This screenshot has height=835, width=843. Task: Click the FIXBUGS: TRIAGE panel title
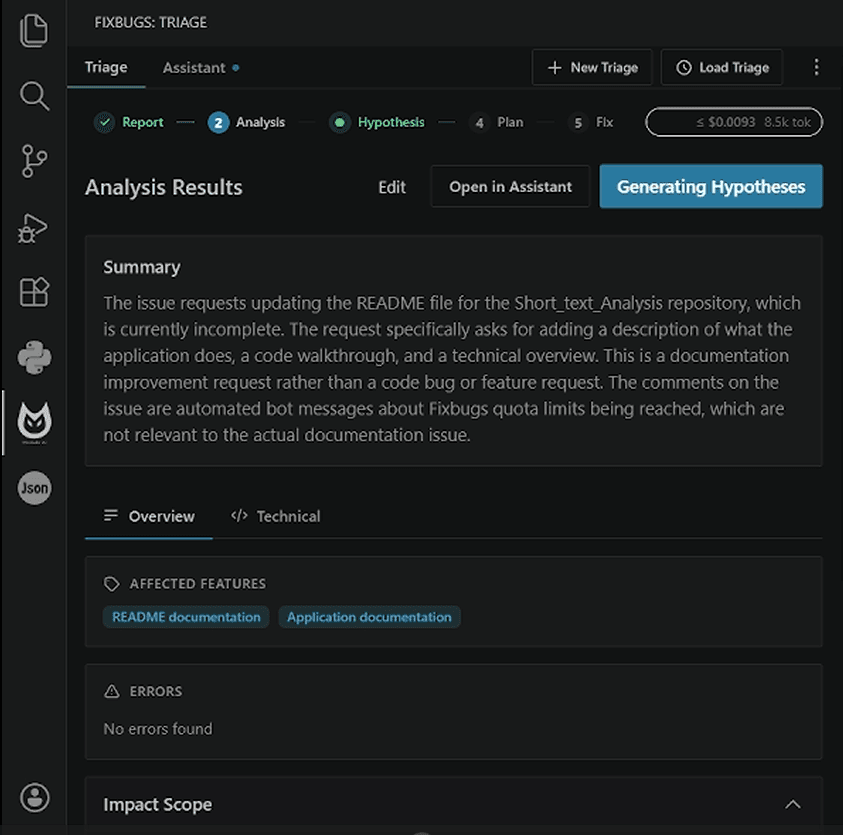tap(151, 23)
